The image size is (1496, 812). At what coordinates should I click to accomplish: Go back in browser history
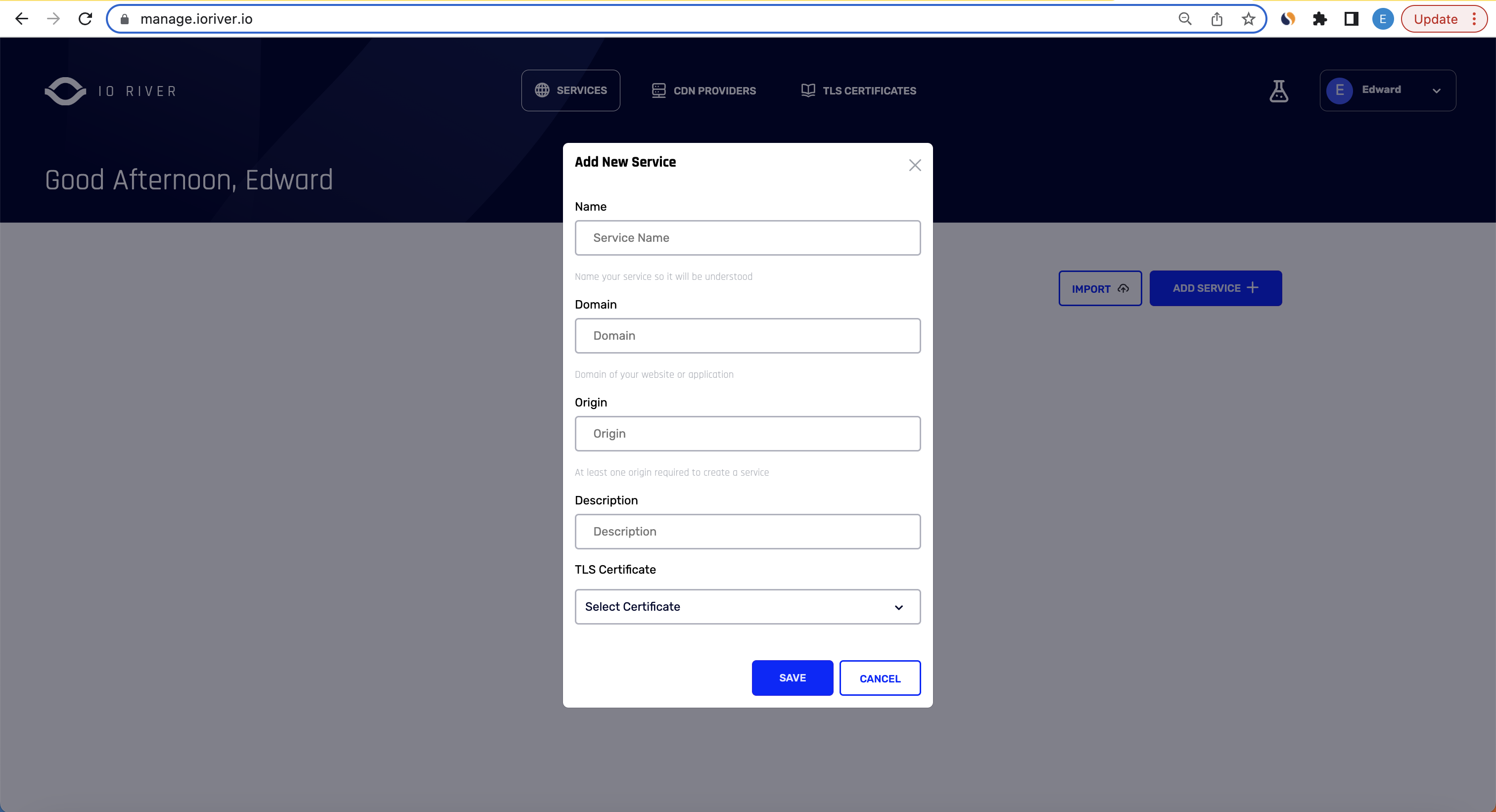[21, 19]
